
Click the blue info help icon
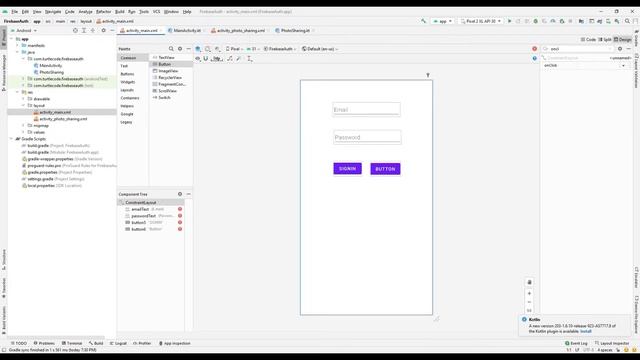534,58
